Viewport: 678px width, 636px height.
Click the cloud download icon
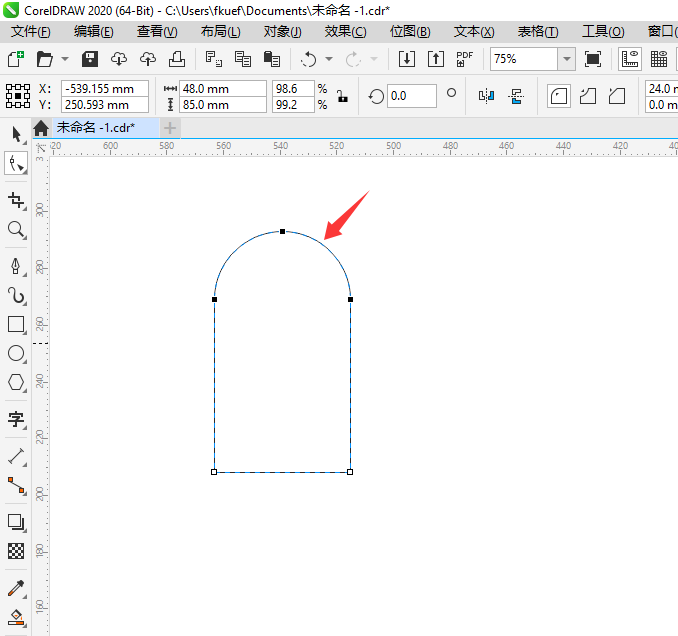(x=119, y=59)
